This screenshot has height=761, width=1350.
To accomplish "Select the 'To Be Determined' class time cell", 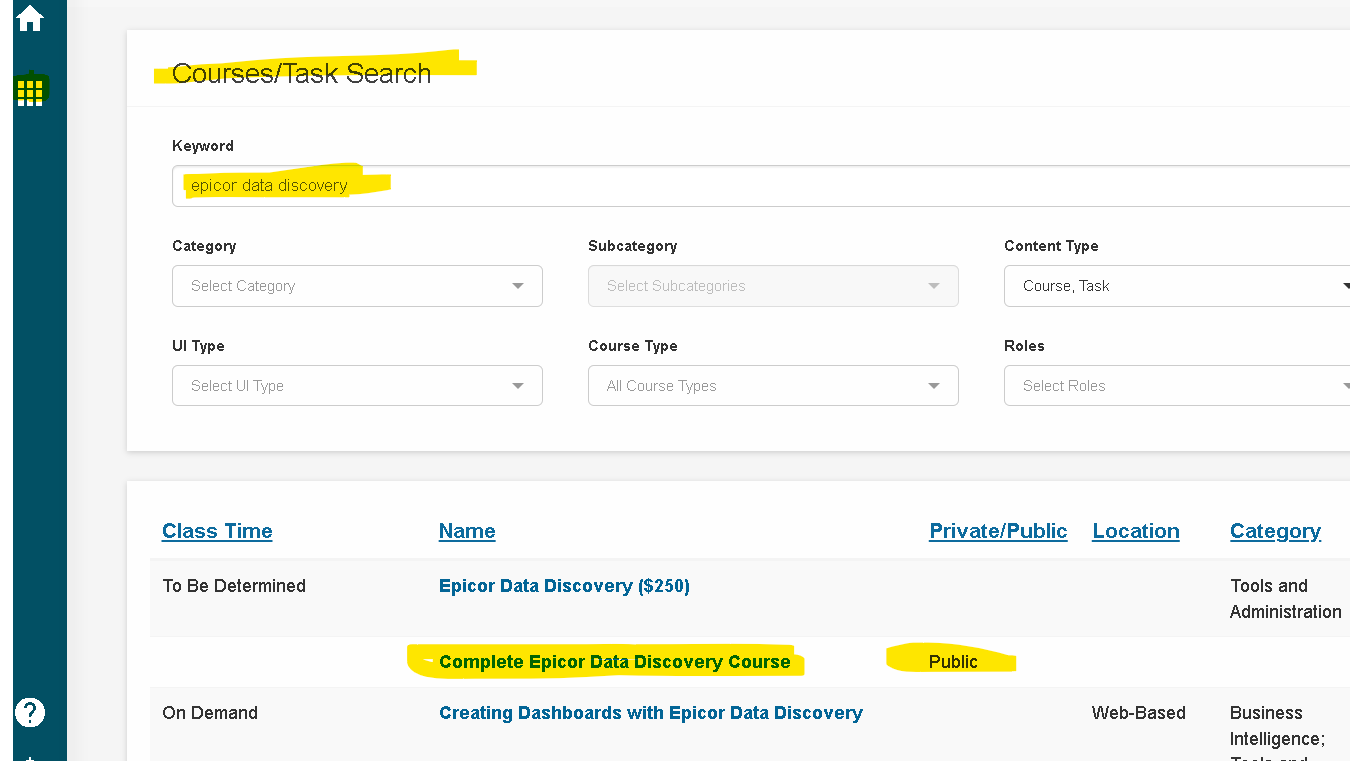I will click(234, 586).
